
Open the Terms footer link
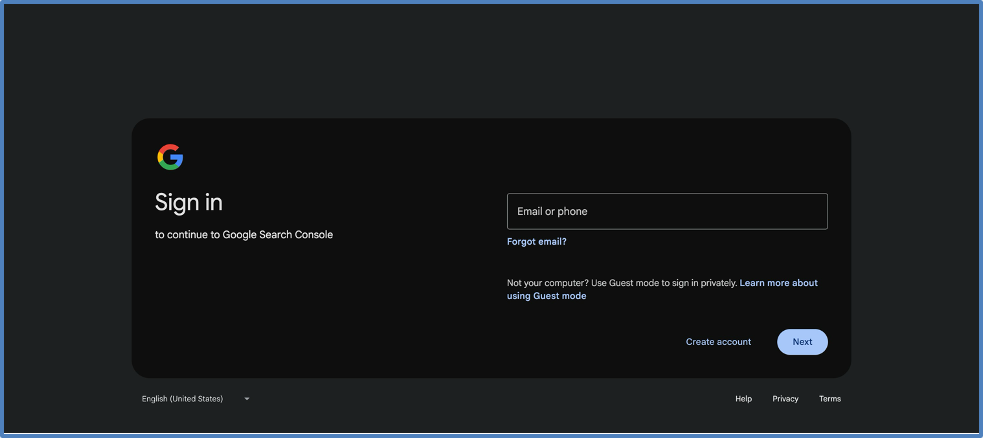tap(830, 399)
